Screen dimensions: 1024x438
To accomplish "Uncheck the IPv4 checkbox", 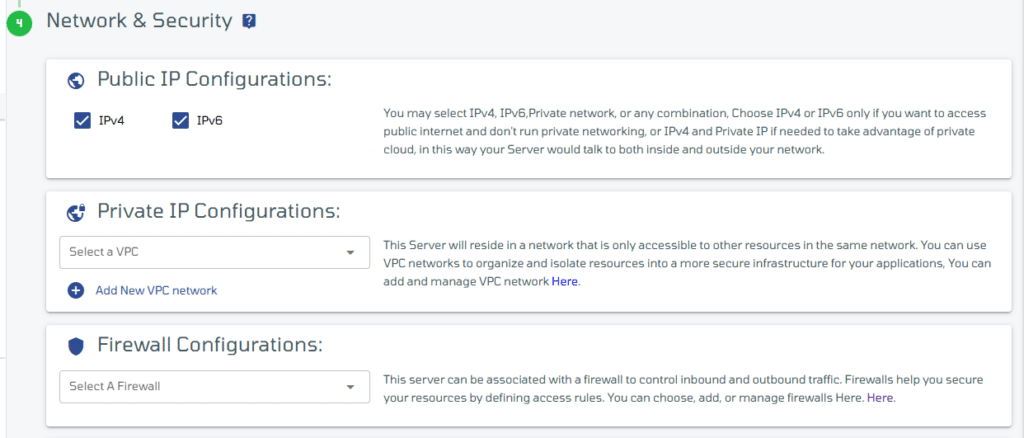I will [x=82, y=121].
